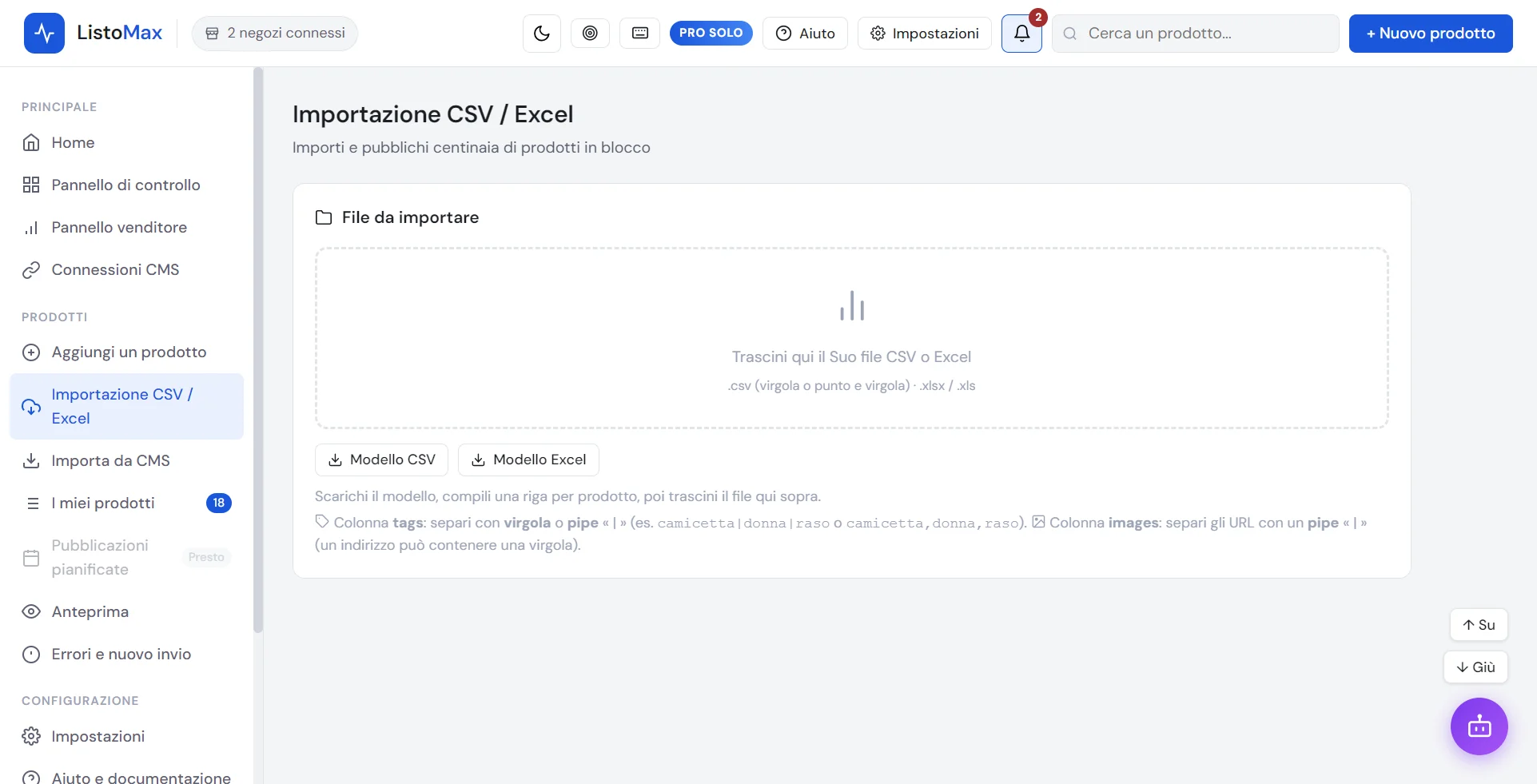Click the 2 negozi connessi chip

coord(275,34)
